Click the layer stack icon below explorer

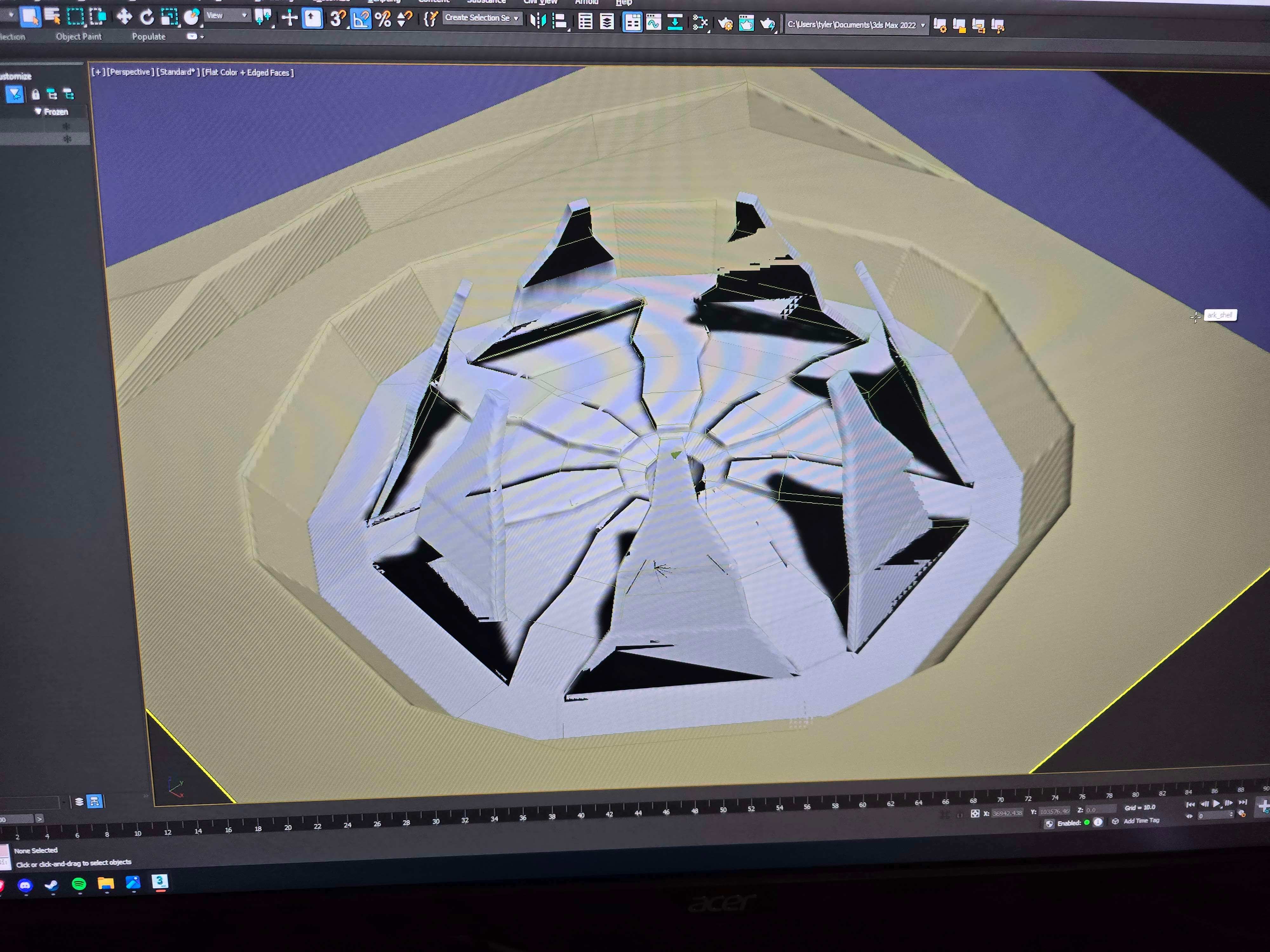[79, 802]
